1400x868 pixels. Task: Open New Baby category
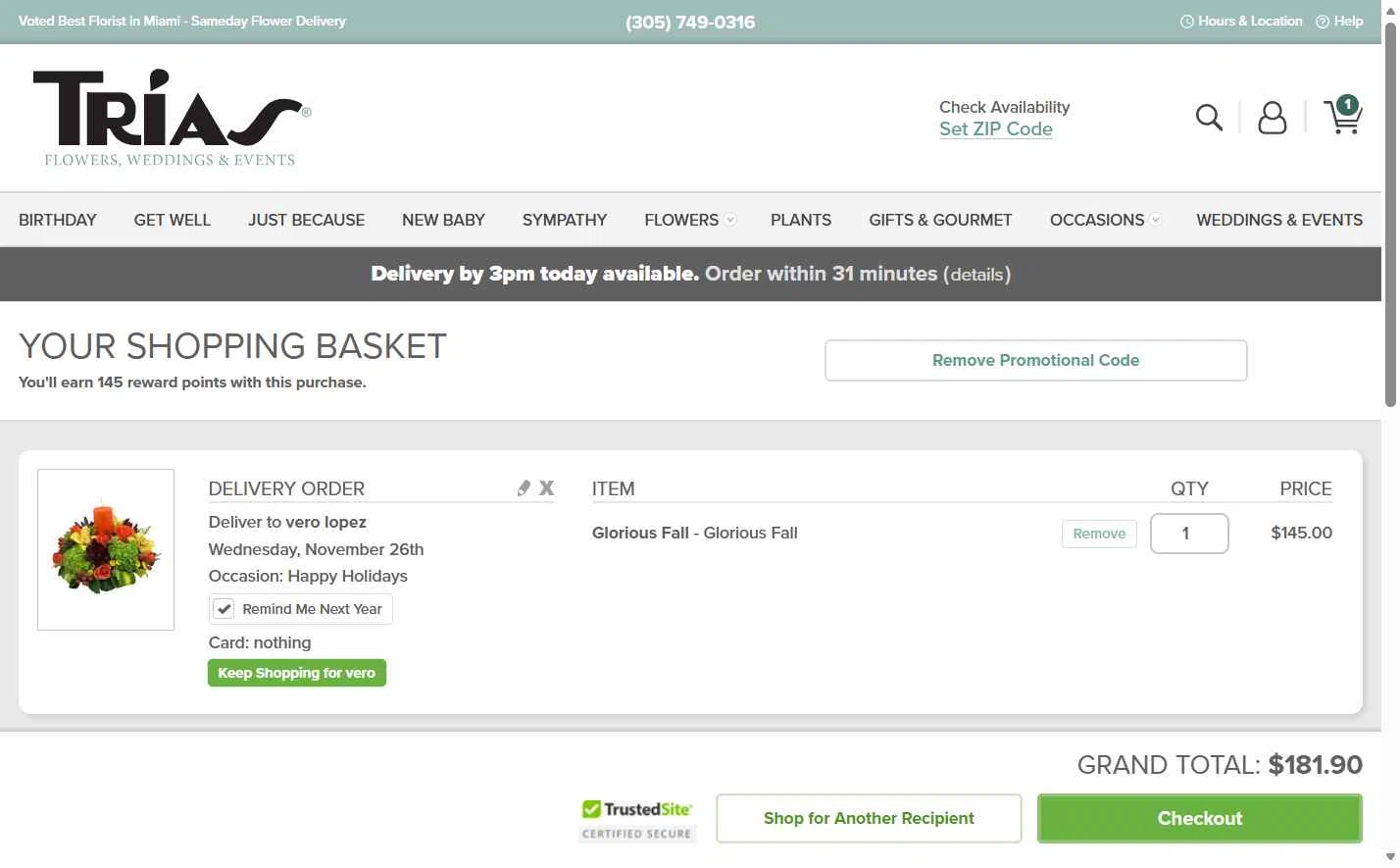[x=443, y=220]
